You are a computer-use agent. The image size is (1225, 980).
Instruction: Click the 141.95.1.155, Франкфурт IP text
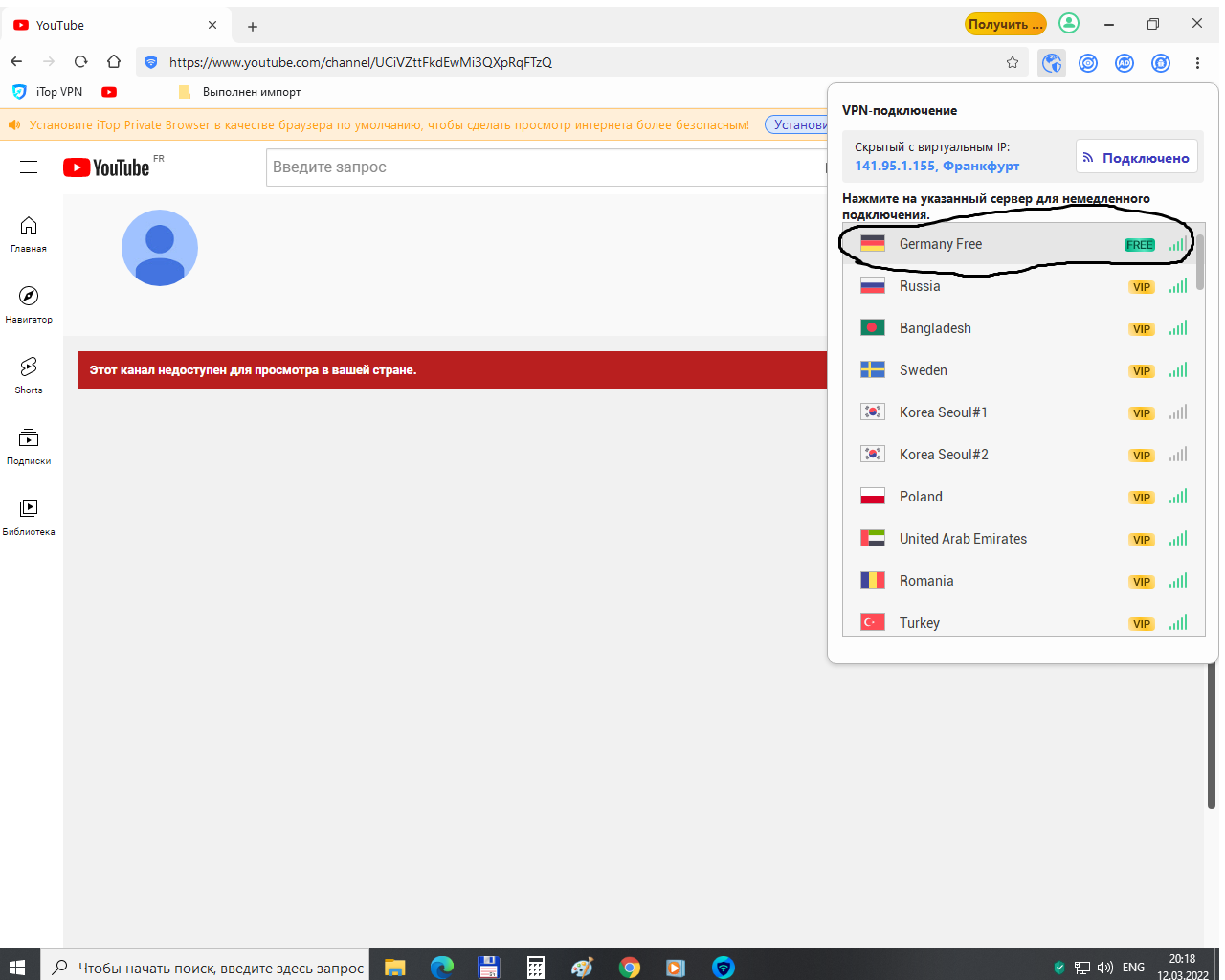pos(937,166)
